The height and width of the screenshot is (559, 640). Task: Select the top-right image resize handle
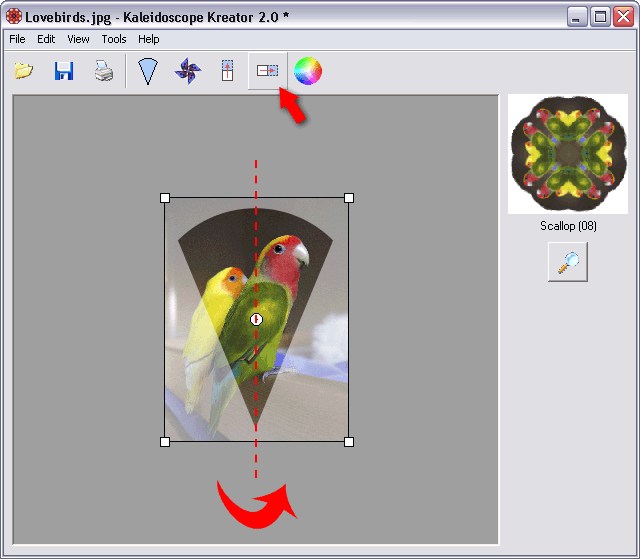point(349,198)
